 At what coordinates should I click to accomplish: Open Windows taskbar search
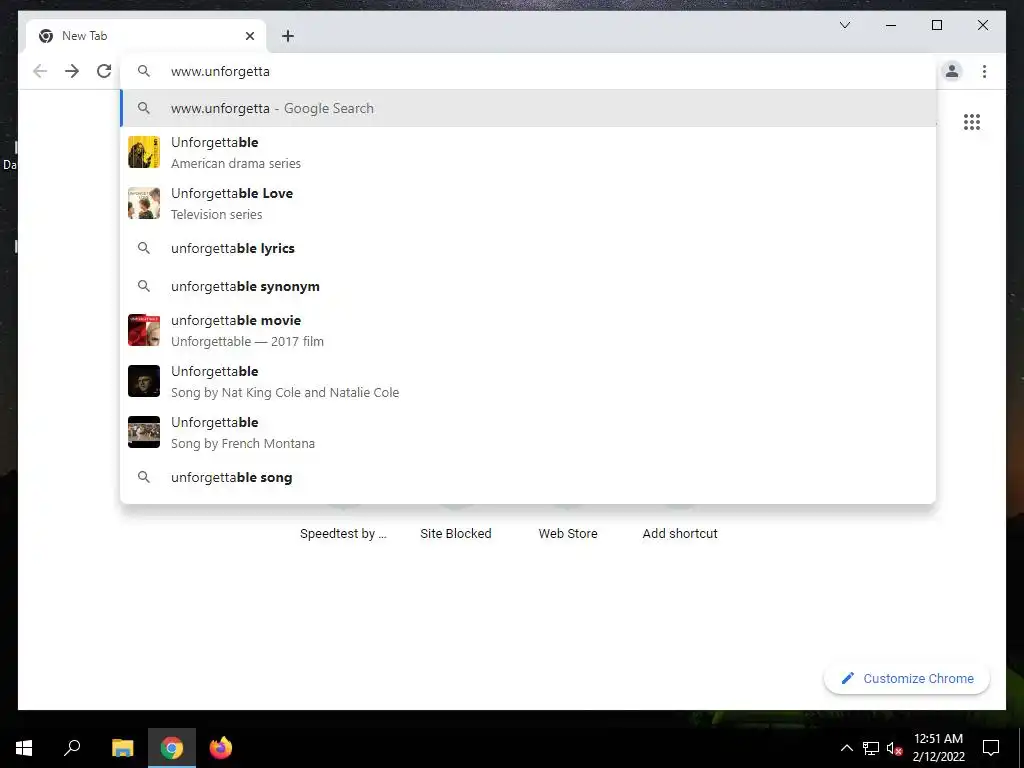pyautogui.click(x=72, y=748)
